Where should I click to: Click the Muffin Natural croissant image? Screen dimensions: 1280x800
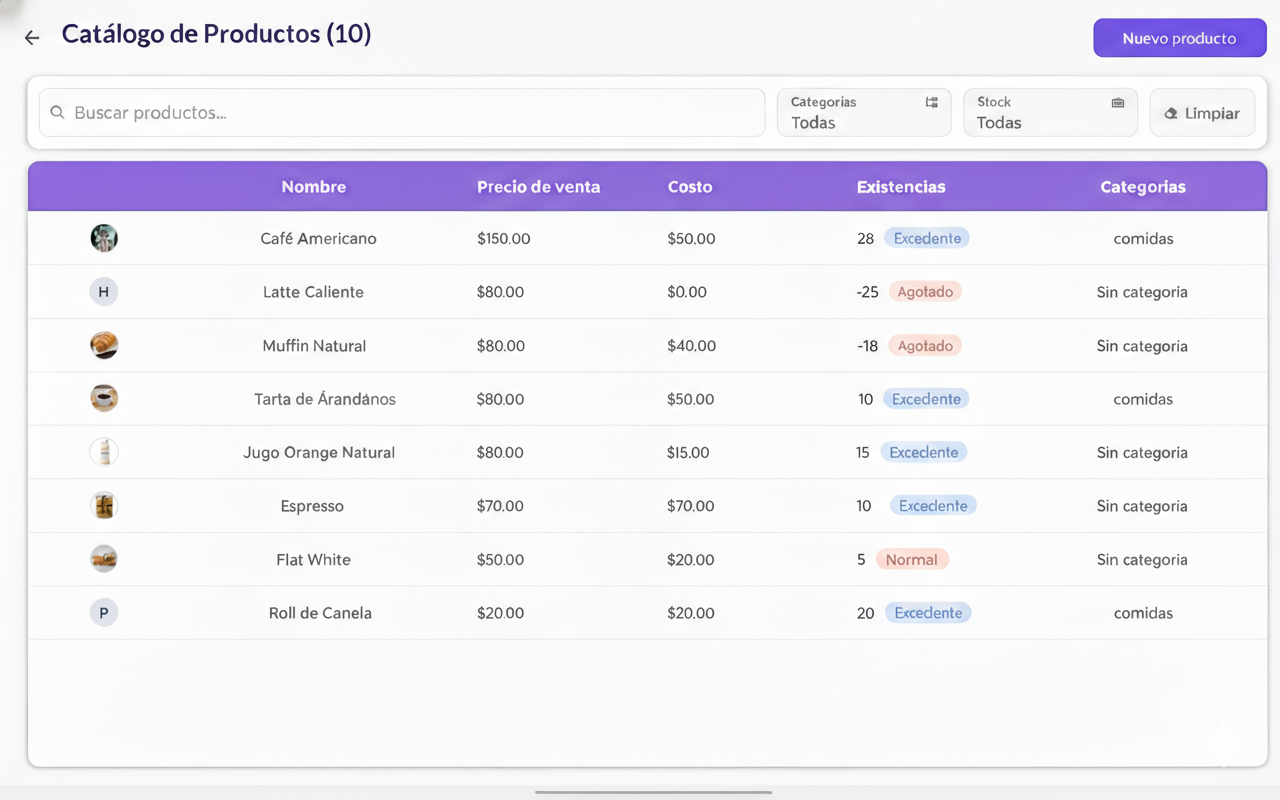[104, 345]
